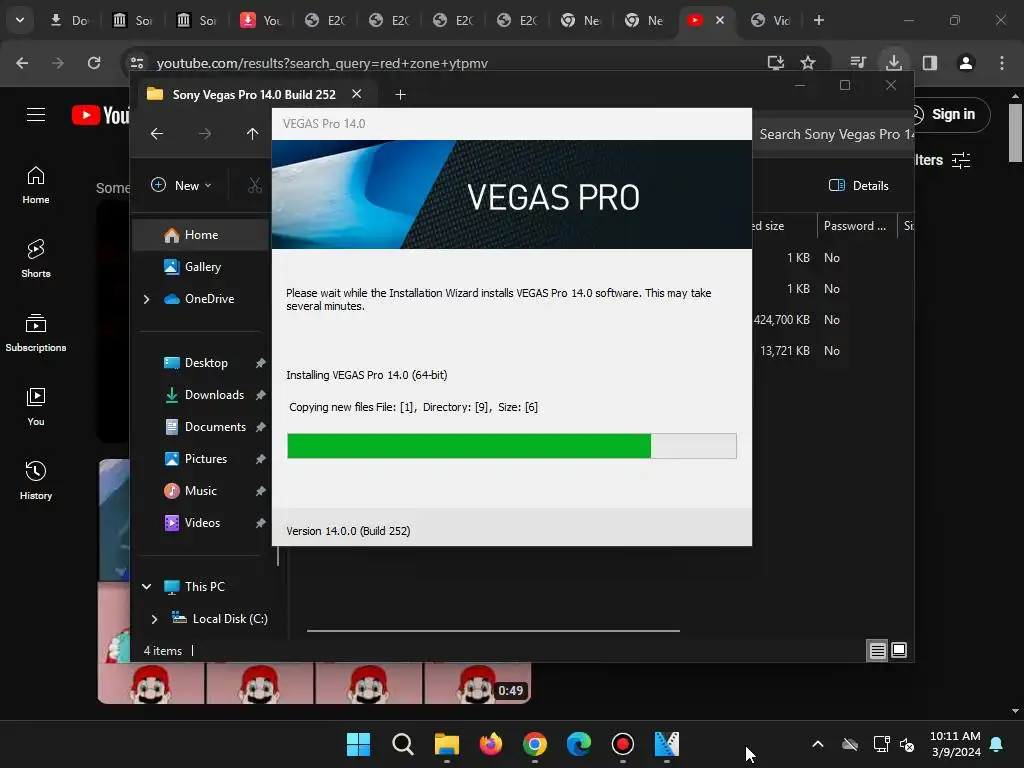1024x768 pixels.
Task: Open taskbar Search
Action: pyautogui.click(x=402, y=744)
